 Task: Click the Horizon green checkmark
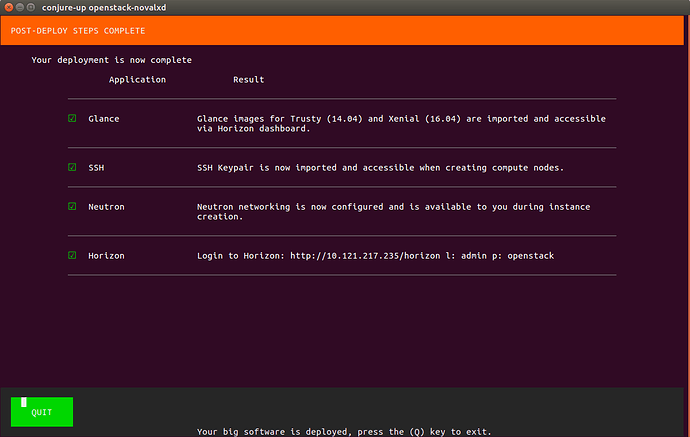72,255
